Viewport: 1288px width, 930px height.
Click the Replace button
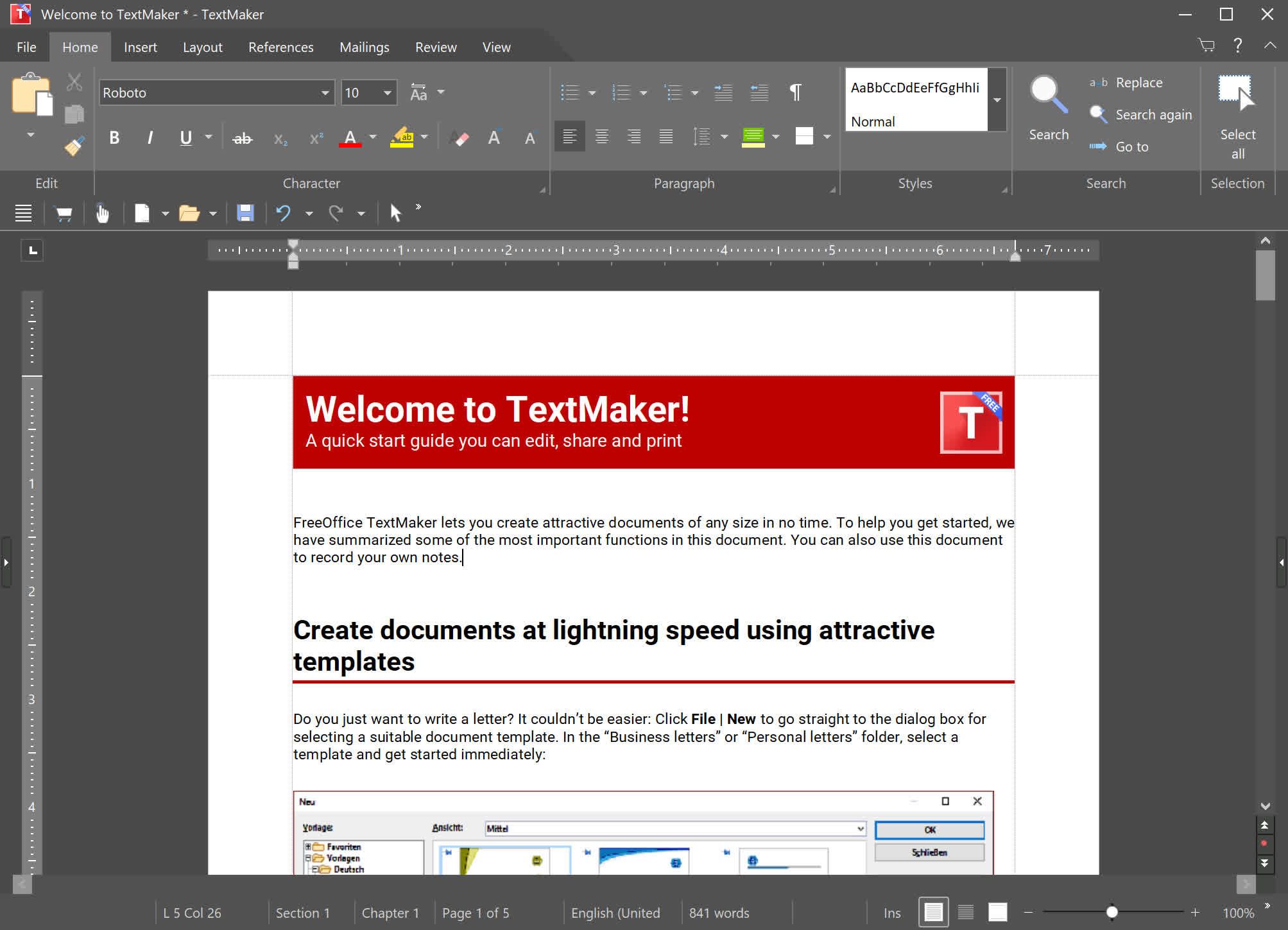point(1138,83)
